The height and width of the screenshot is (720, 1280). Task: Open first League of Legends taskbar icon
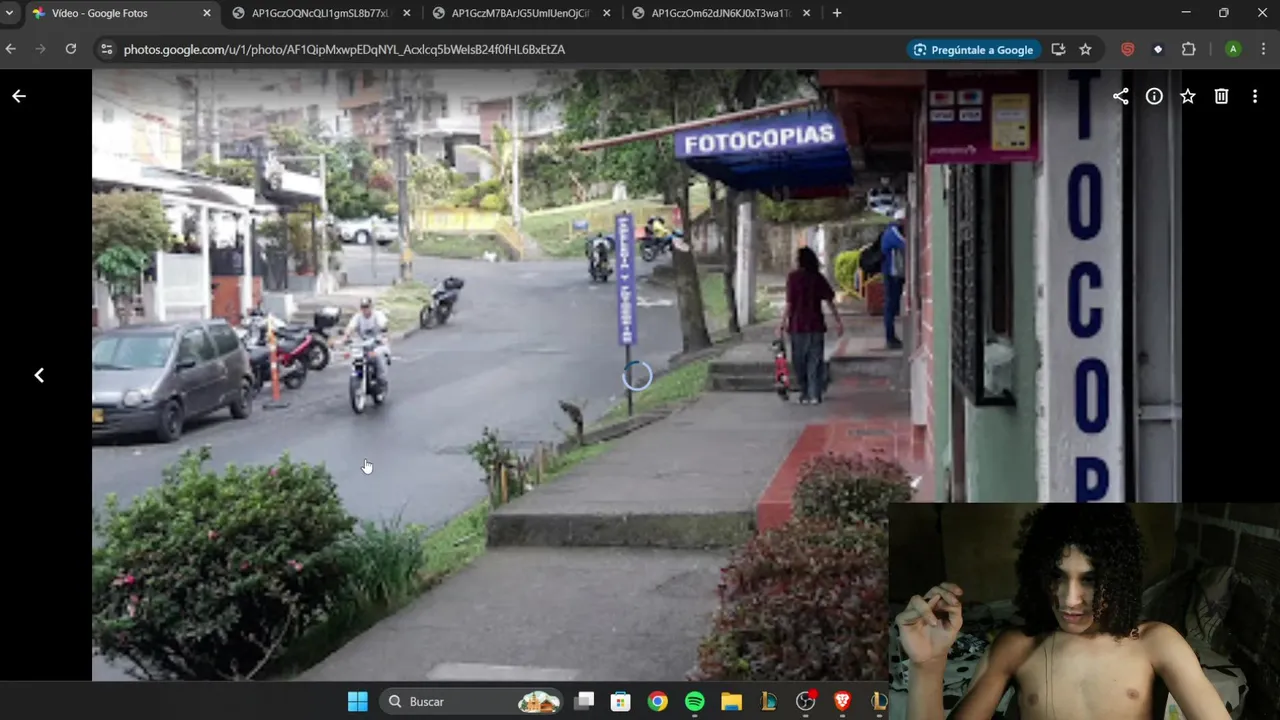768,701
